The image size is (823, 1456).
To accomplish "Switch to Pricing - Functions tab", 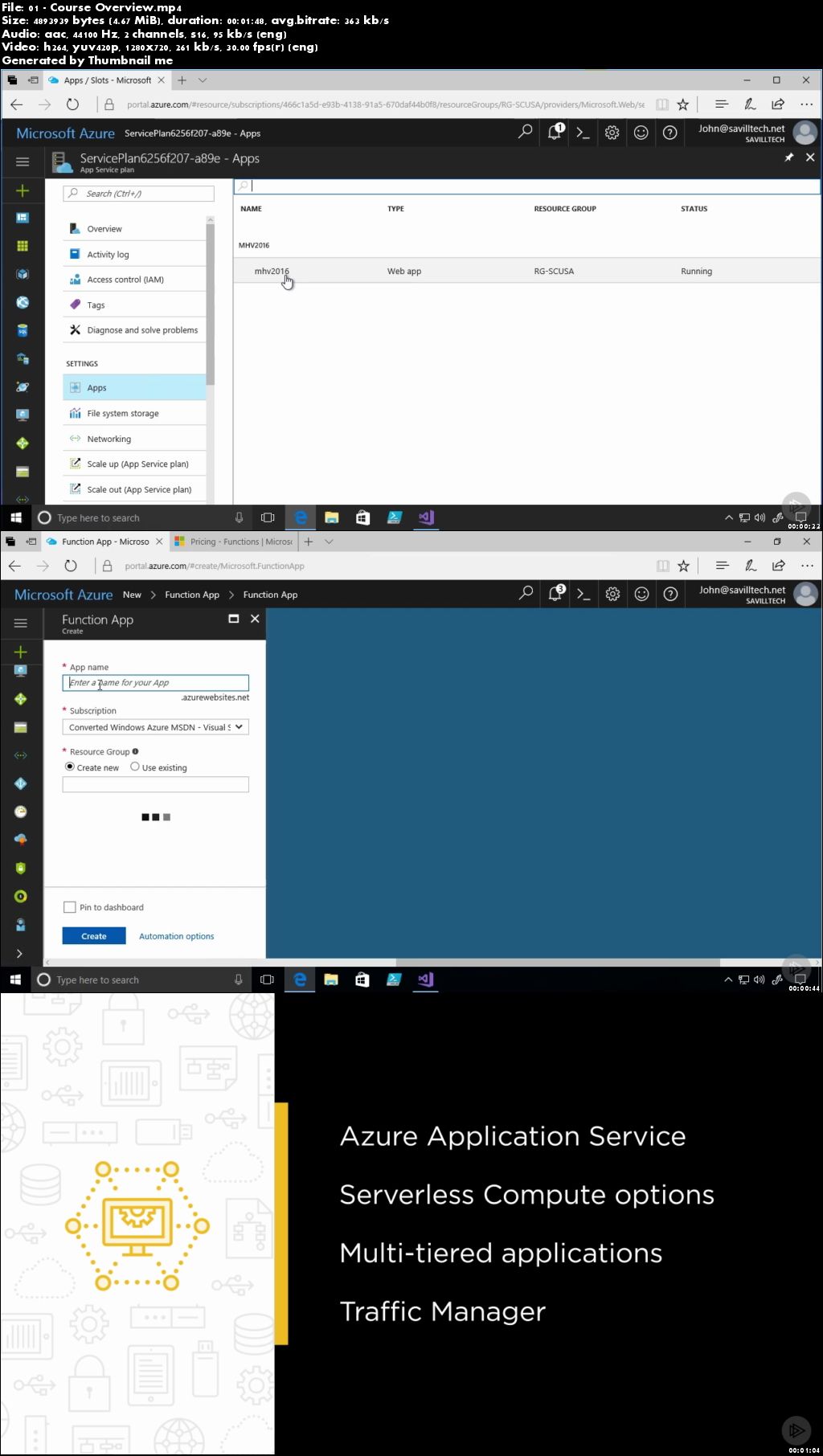I will click(234, 542).
